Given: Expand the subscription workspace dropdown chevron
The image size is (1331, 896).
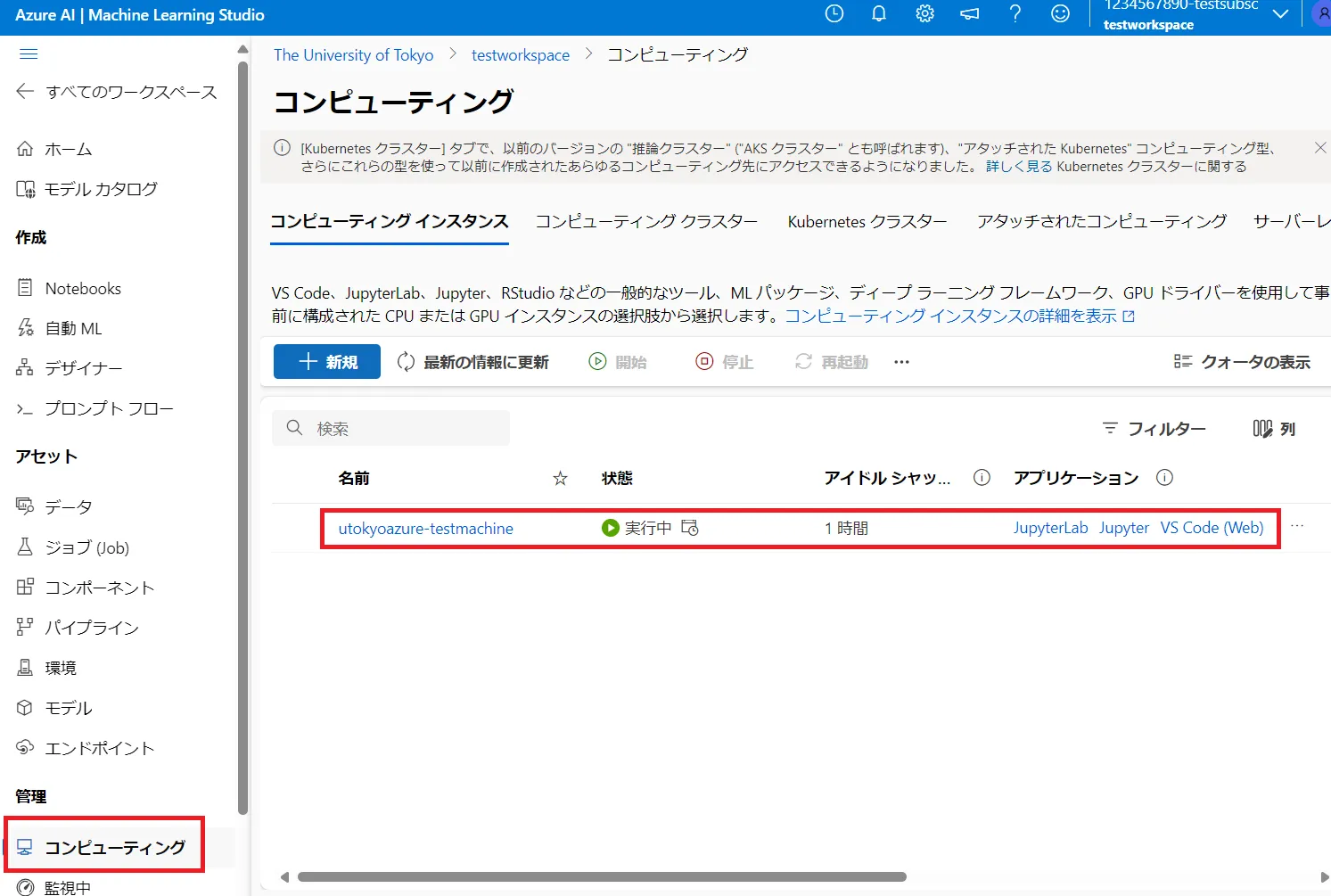Looking at the screenshot, I should [1280, 14].
